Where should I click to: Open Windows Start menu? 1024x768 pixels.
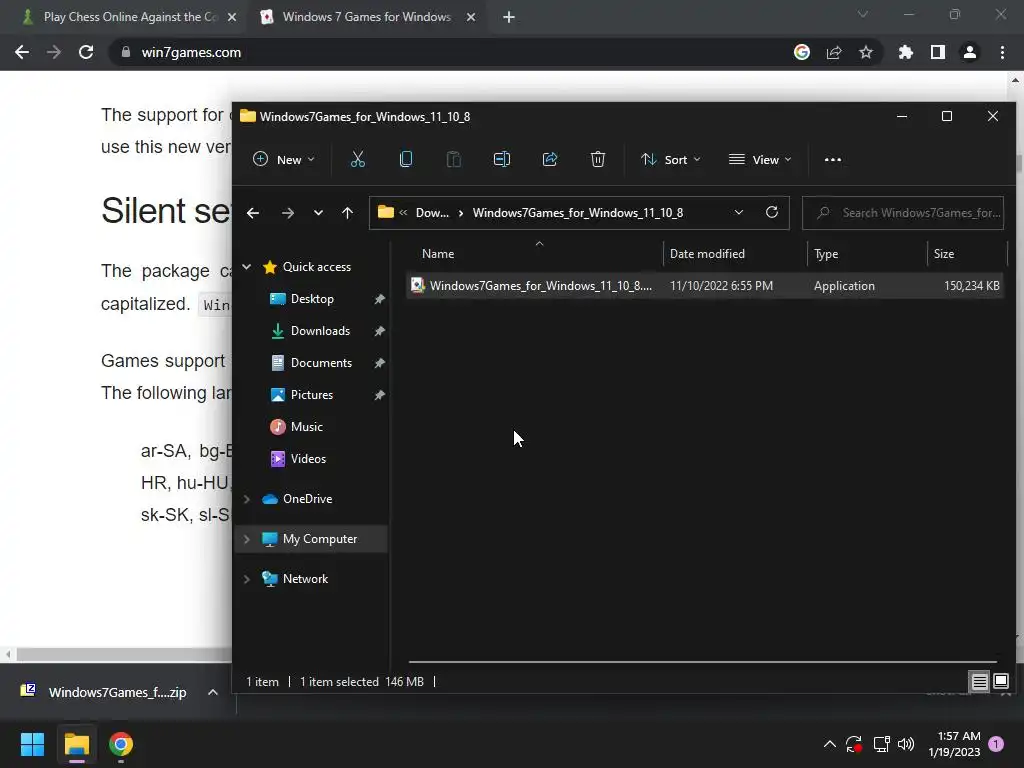[x=32, y=744]
